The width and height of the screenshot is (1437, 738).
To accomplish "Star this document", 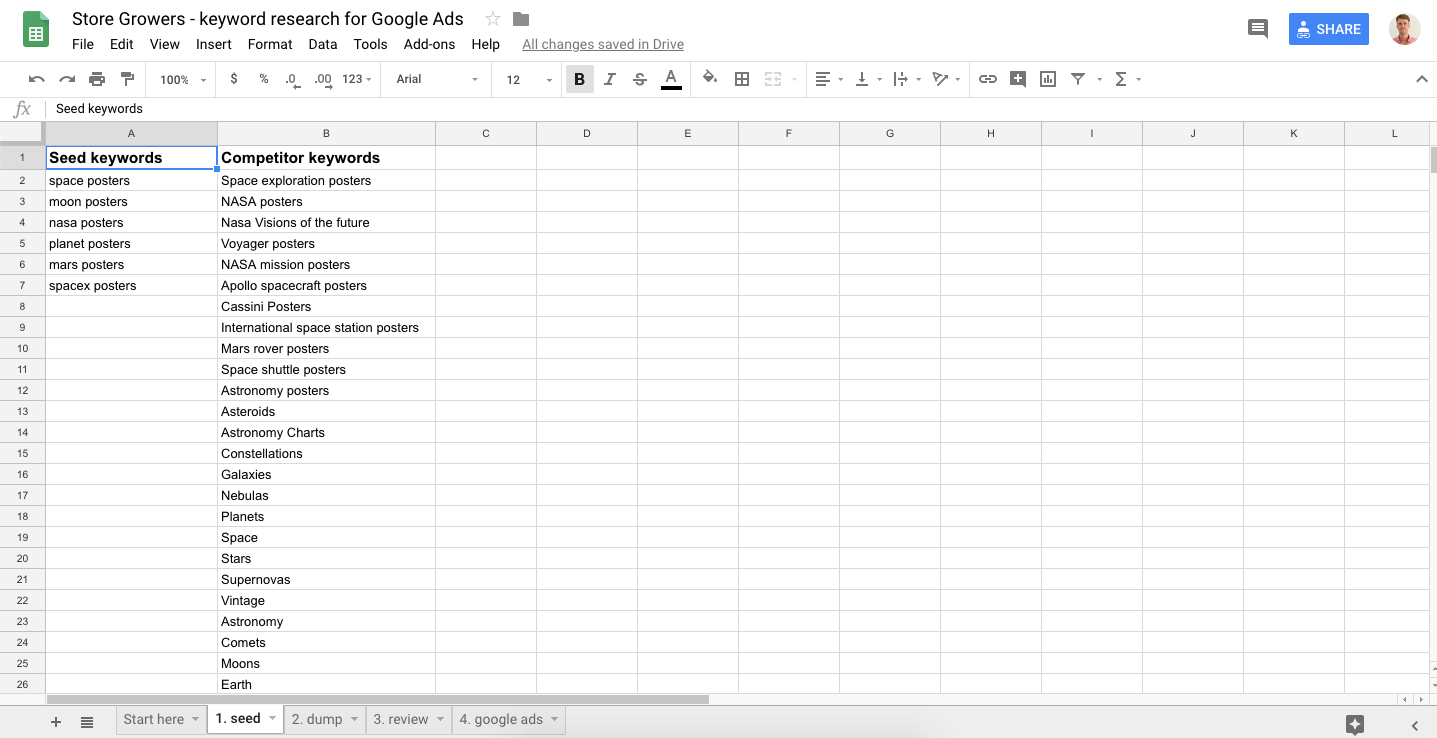I will (493, 19).
